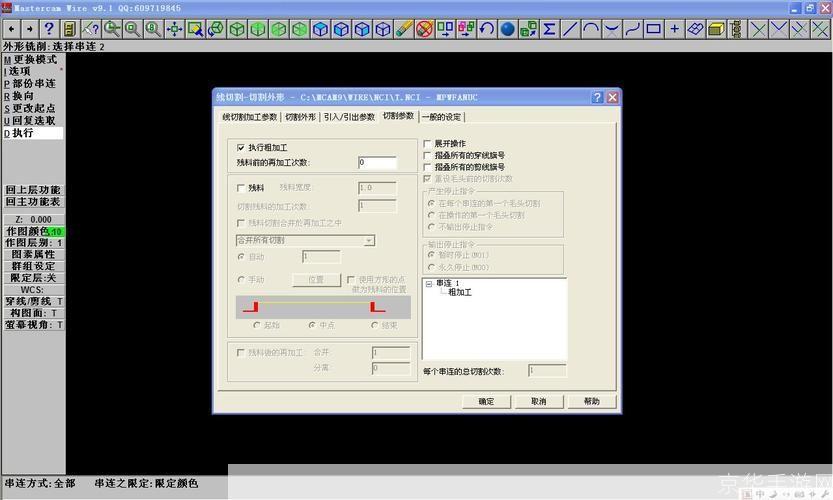833x500 pixels.
Task: Uncheck the 执行粗加工 checkbox
Action: 241,147
